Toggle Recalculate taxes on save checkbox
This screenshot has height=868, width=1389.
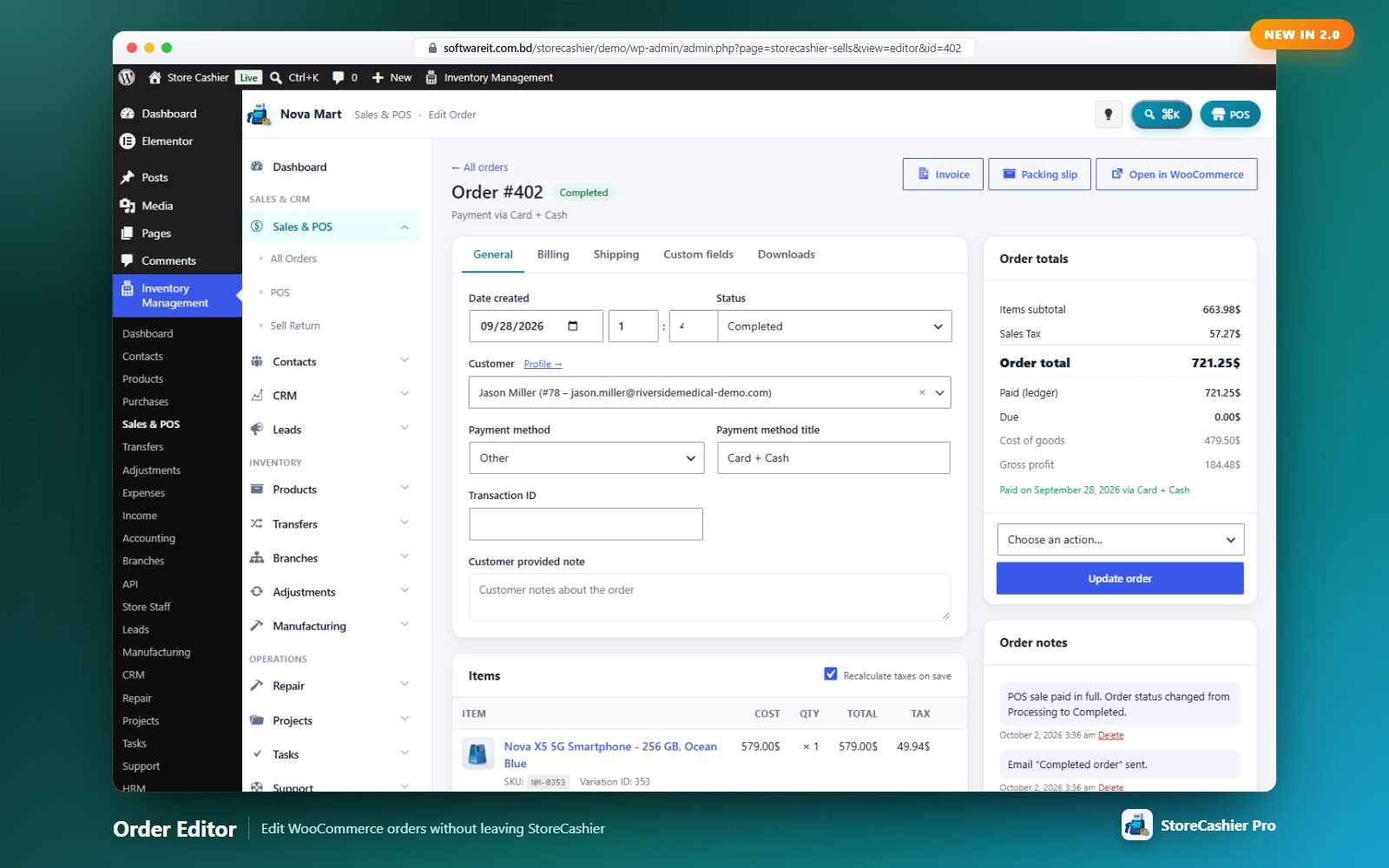(831, 674)
